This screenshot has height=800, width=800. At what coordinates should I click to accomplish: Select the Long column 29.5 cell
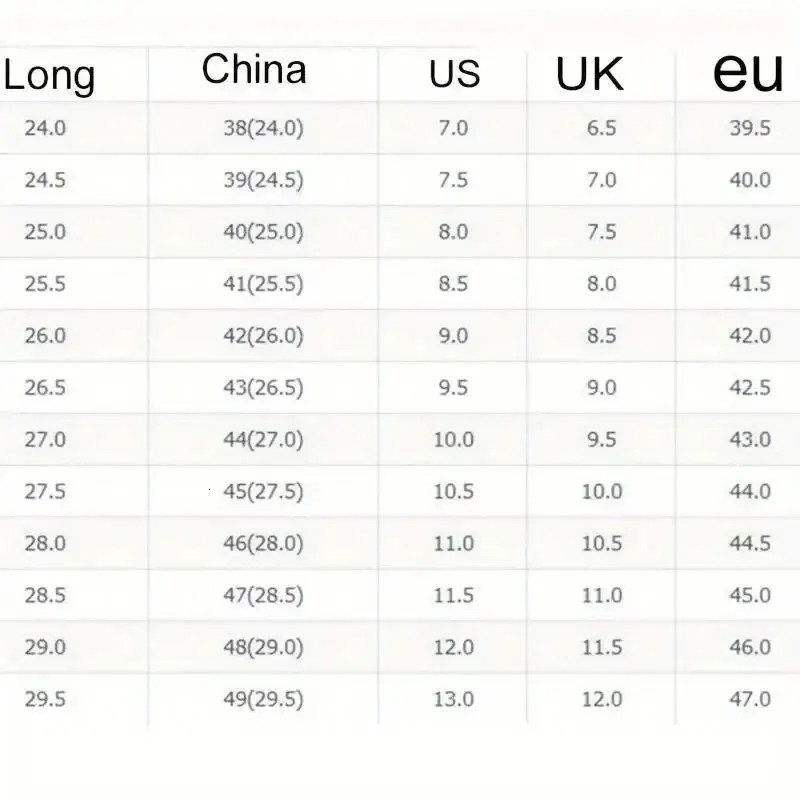(x=45, y=700)
